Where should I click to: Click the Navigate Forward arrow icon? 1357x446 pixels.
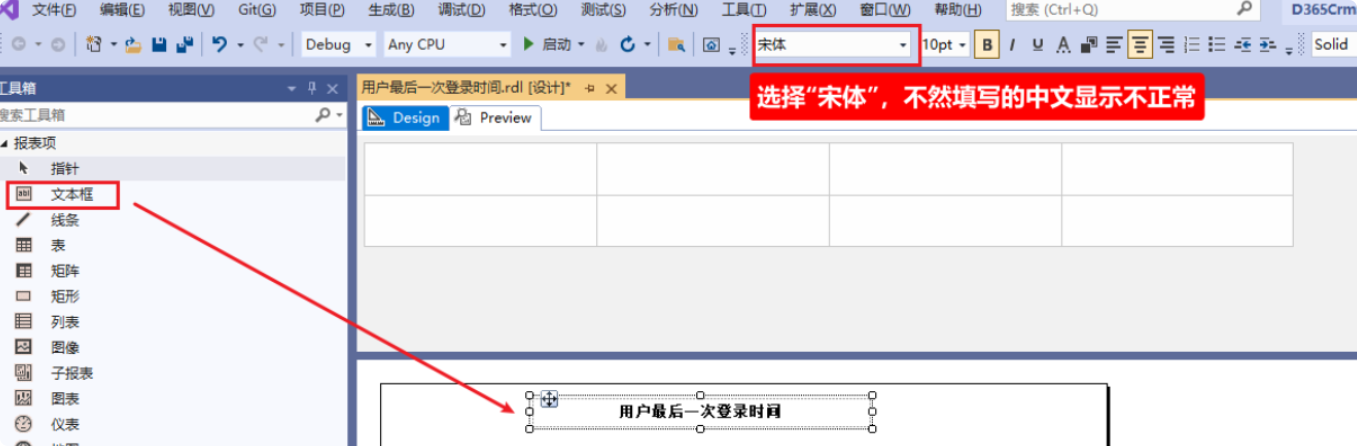57,45
